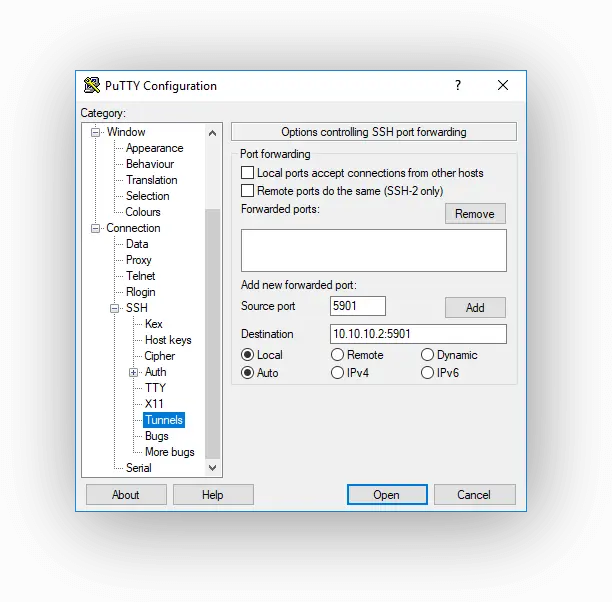The height and width of the screenshot is (602, 612).
Task: Click the Forwarded ports list box
Action: click(x=374, y=250)
